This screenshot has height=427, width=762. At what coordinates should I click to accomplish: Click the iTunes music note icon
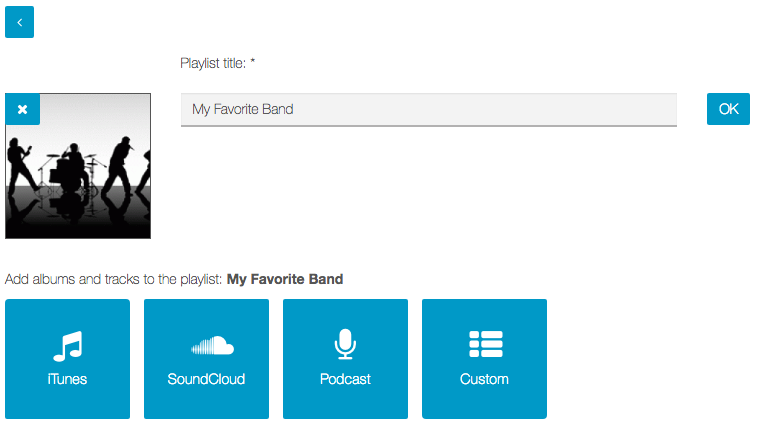[x=68, y=346]
